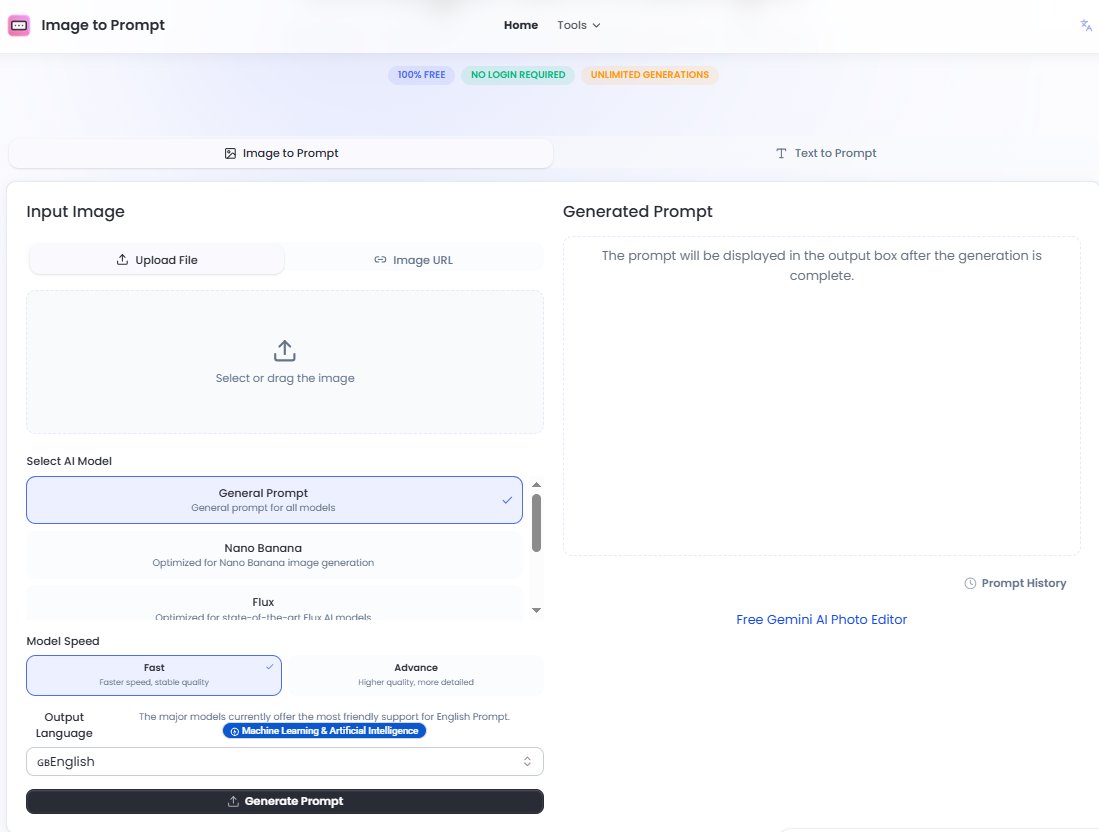This screenshot has height=832, width=1099.
Task: Expand the Tools dropdown menu
Action: pyautogui.click(x=579, y=25)
